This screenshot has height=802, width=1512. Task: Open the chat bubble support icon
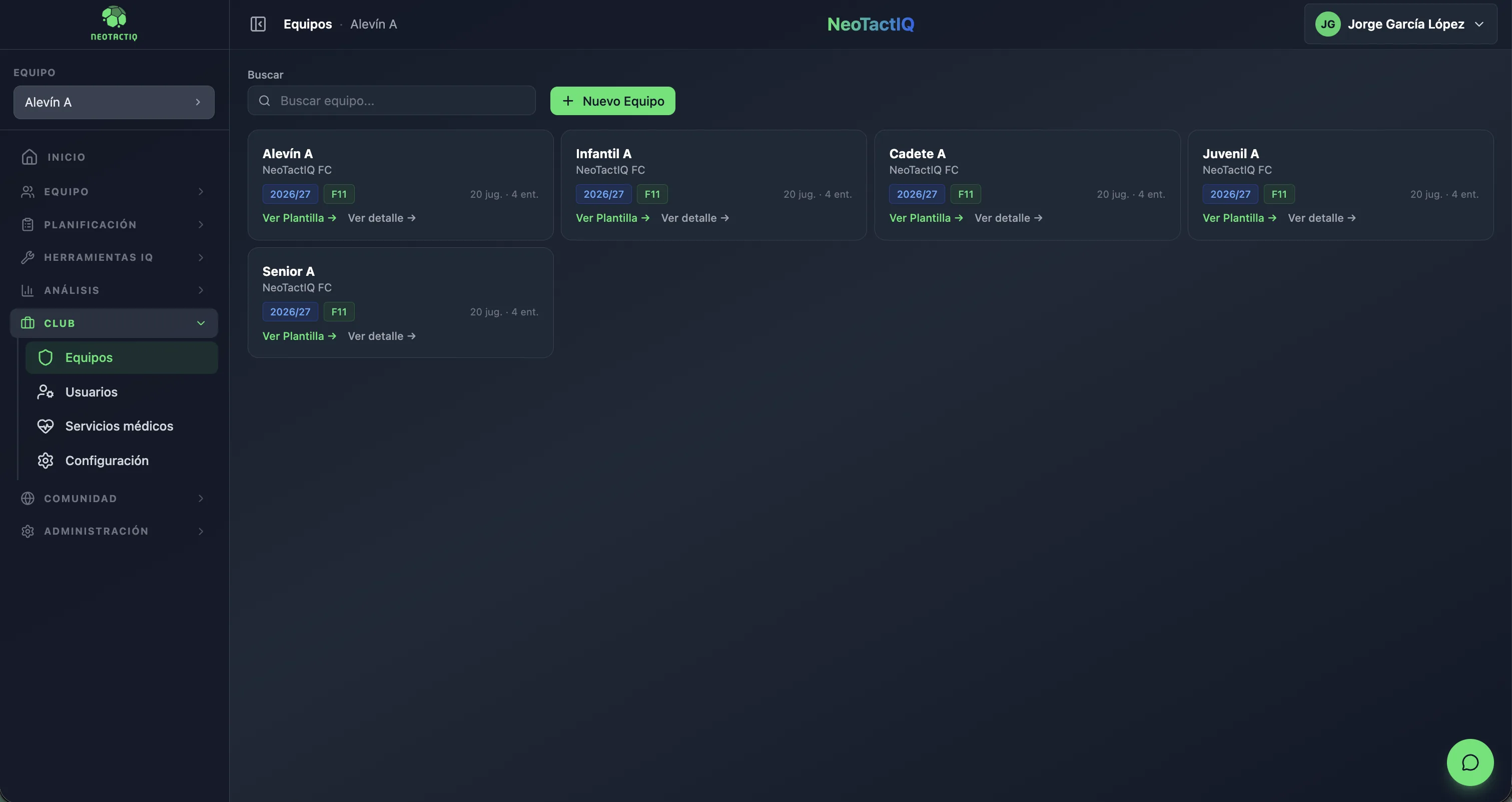(1470, 762)
